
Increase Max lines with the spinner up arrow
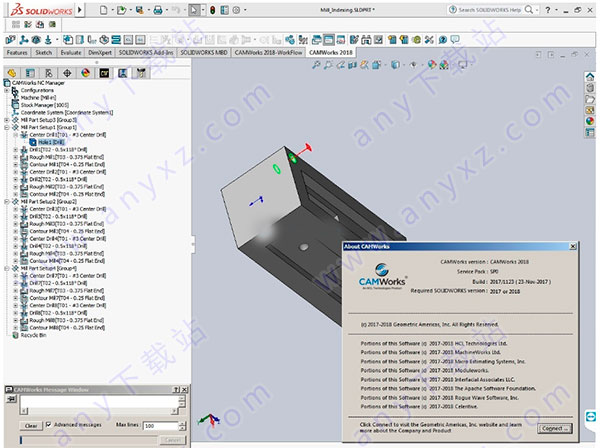click(183, 424)
